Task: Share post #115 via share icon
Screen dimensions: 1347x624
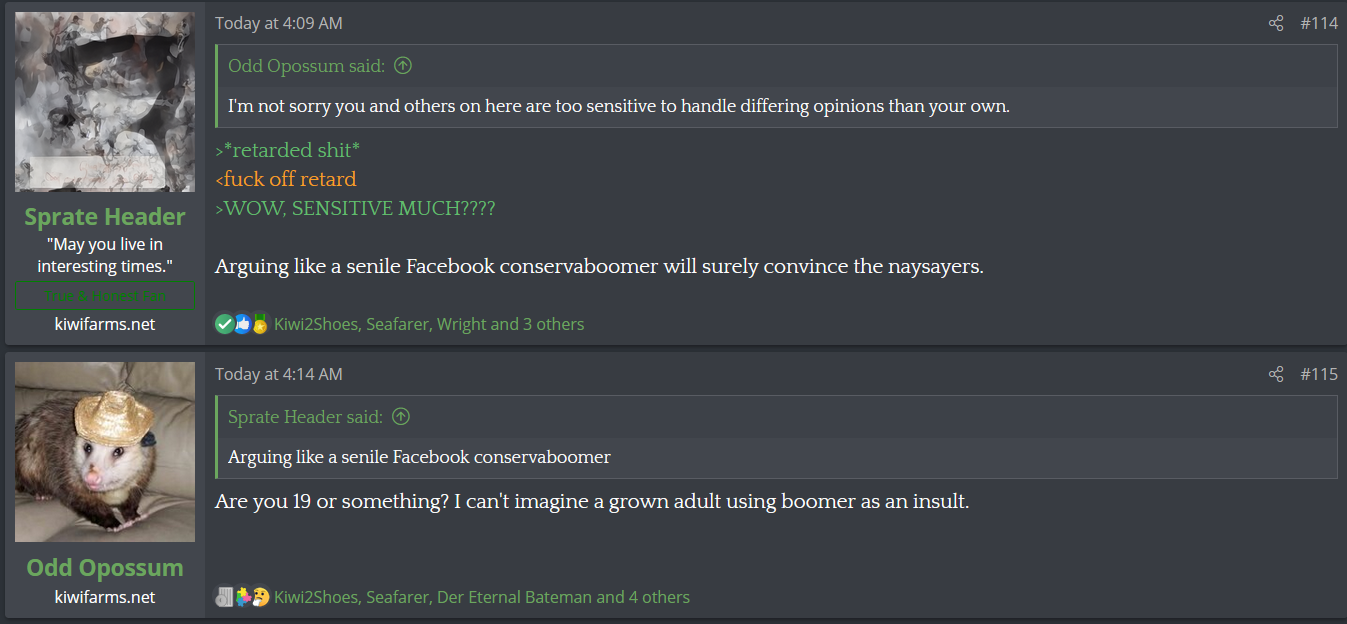Action: coord(1276,374)
